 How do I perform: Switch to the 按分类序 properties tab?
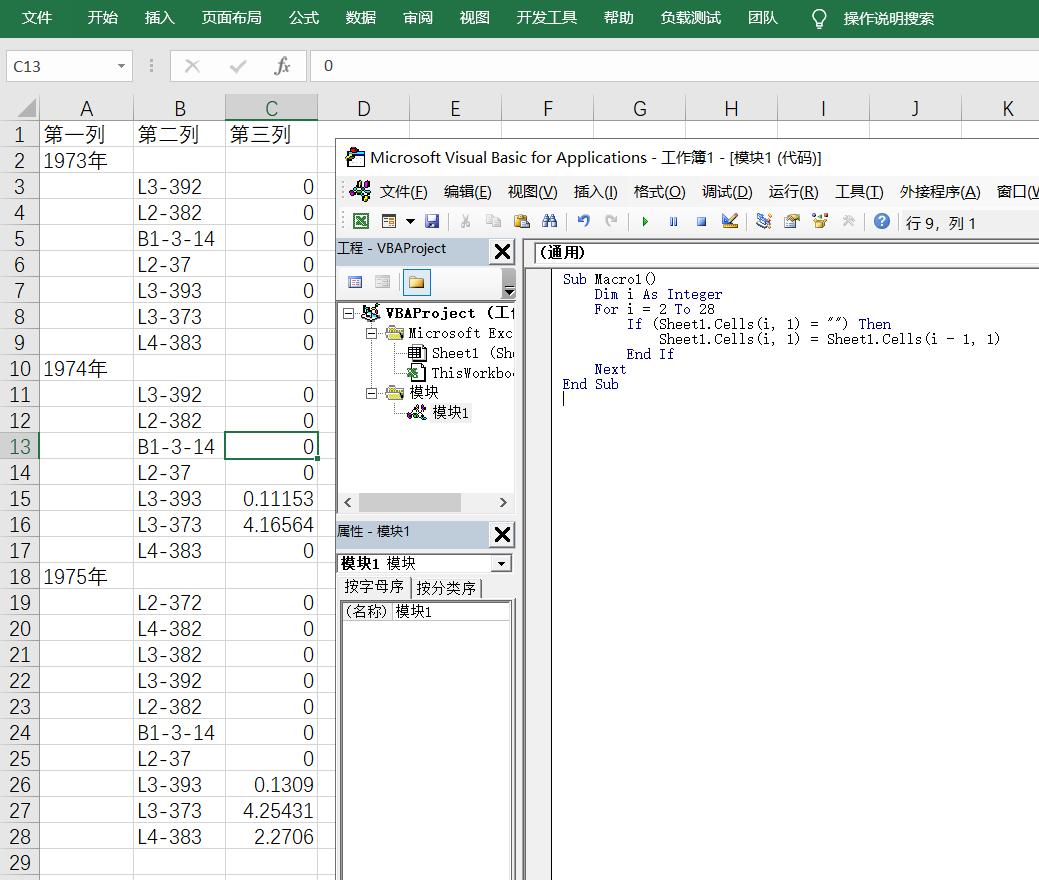click(x=446, y=589)
